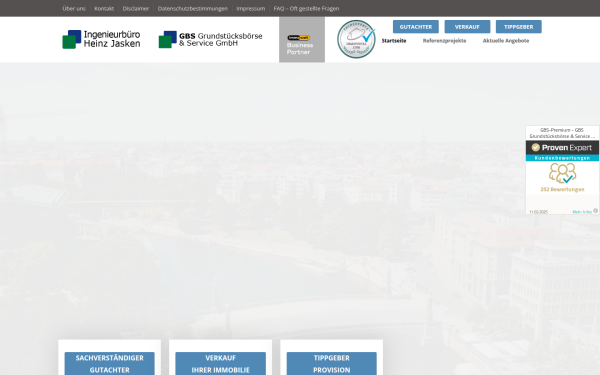The height and width of the screenshot is (375, 600).
Task: Open the Aktuelle Angebote menu item
Action: click(x=506, y=41)
